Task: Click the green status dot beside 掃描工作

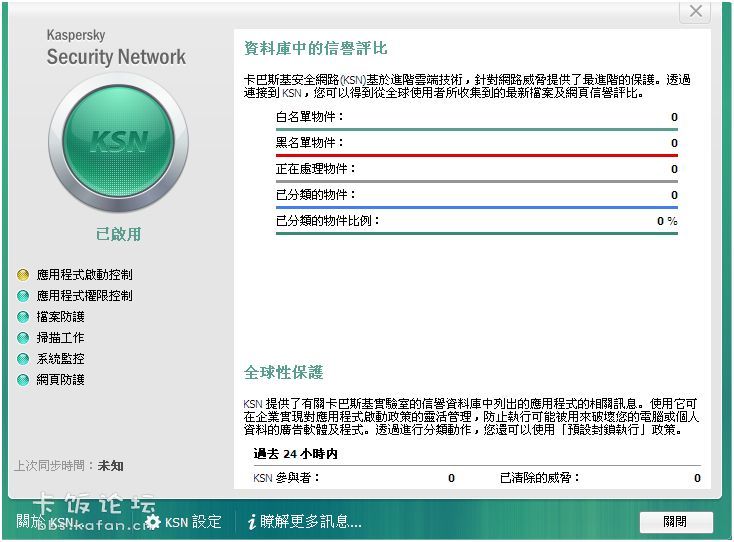Action: click(x=23, y=338)
